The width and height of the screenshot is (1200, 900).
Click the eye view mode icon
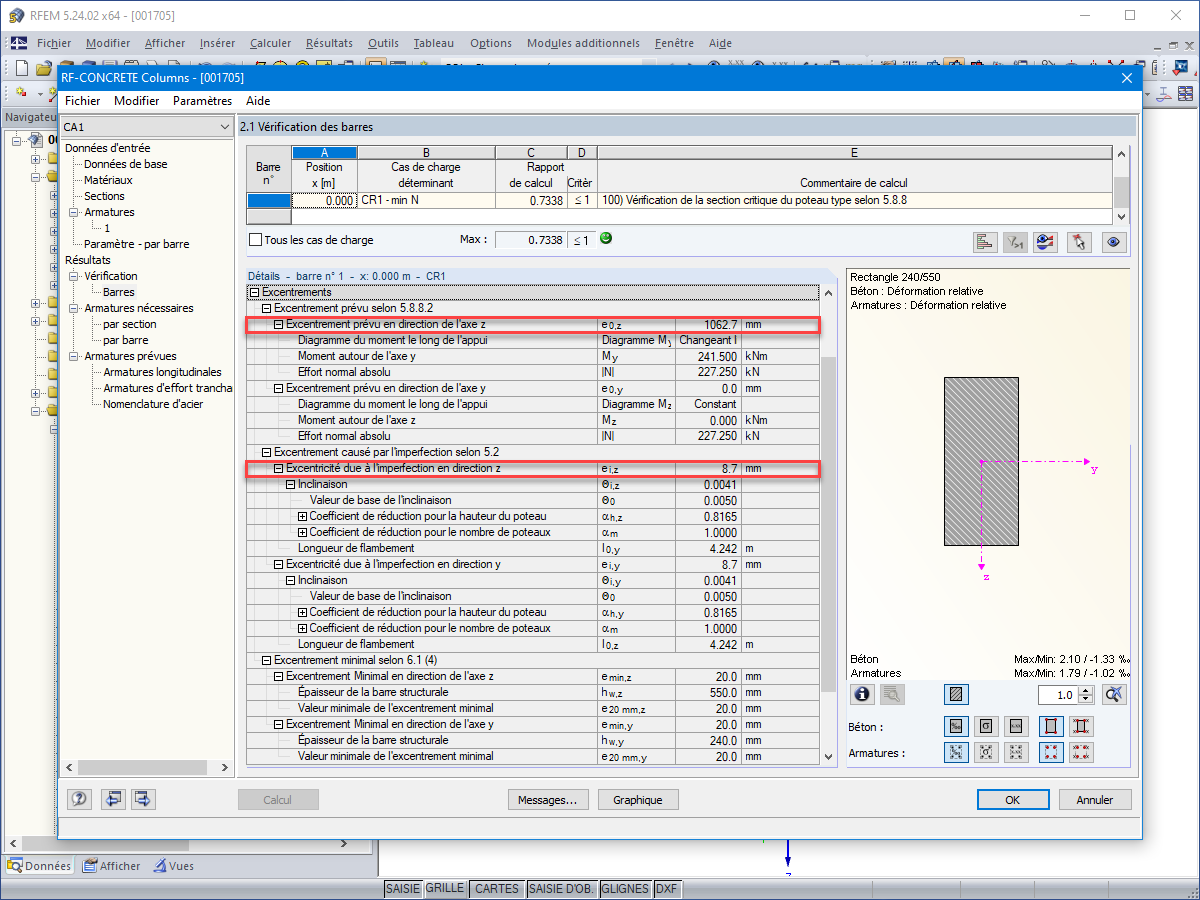click(x=1114, y=241)
